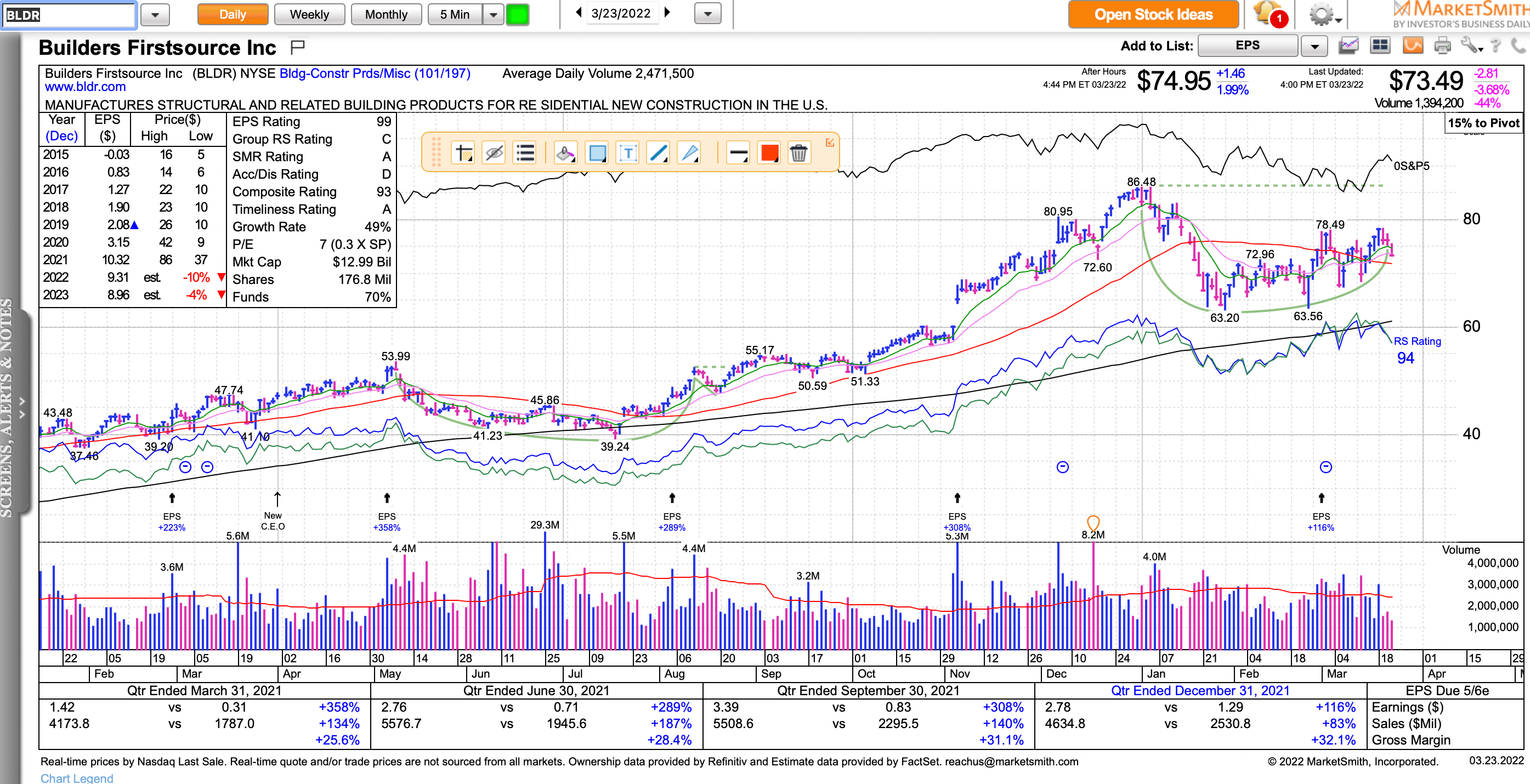Toggle the green status indicator
1530x784 pixels.
[x=517, y=14]
